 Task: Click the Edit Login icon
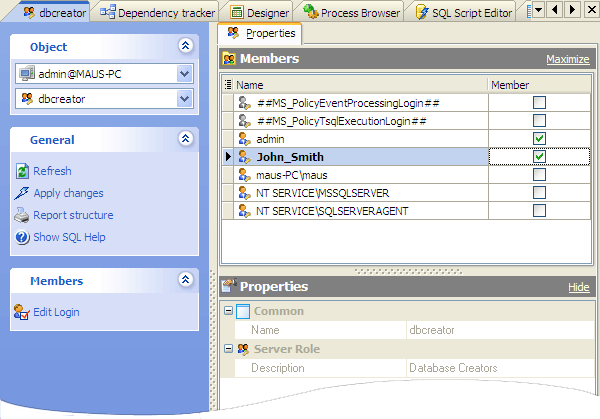22,312
